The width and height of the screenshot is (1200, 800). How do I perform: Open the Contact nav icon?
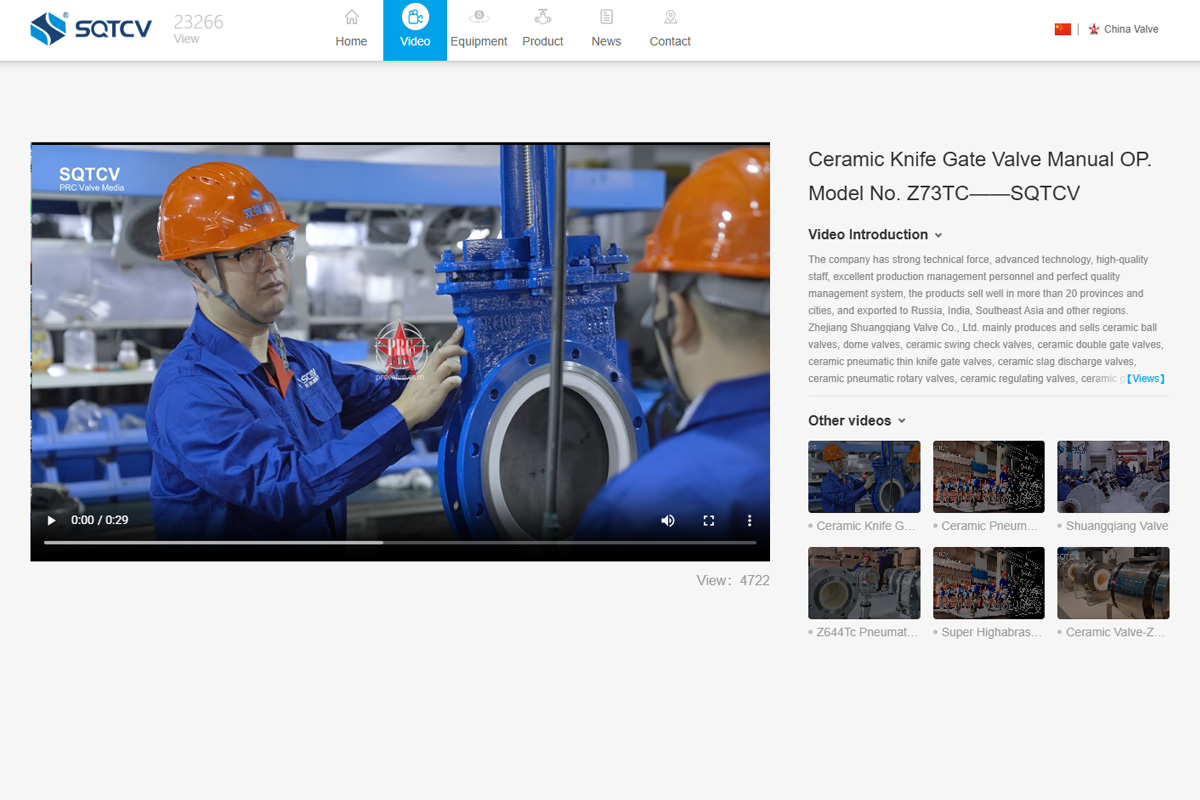point(670,17)
